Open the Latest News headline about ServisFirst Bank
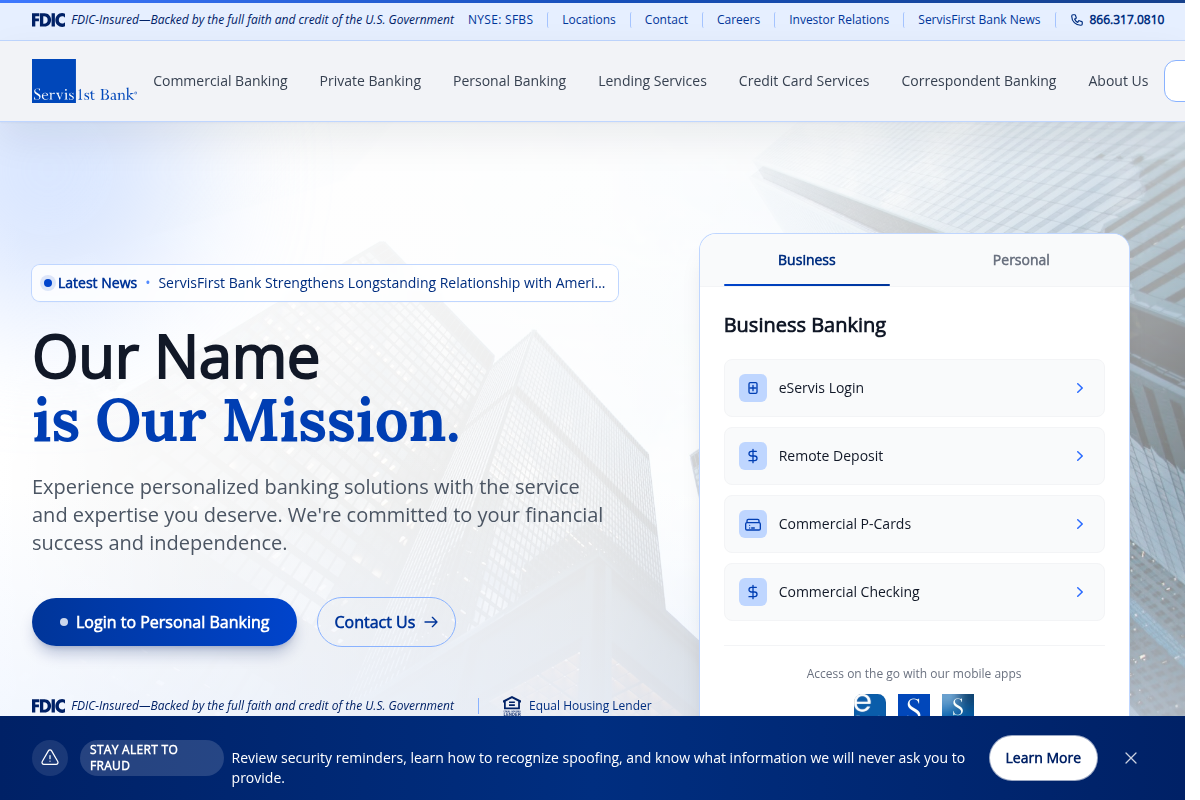 [x=382, y=283]
